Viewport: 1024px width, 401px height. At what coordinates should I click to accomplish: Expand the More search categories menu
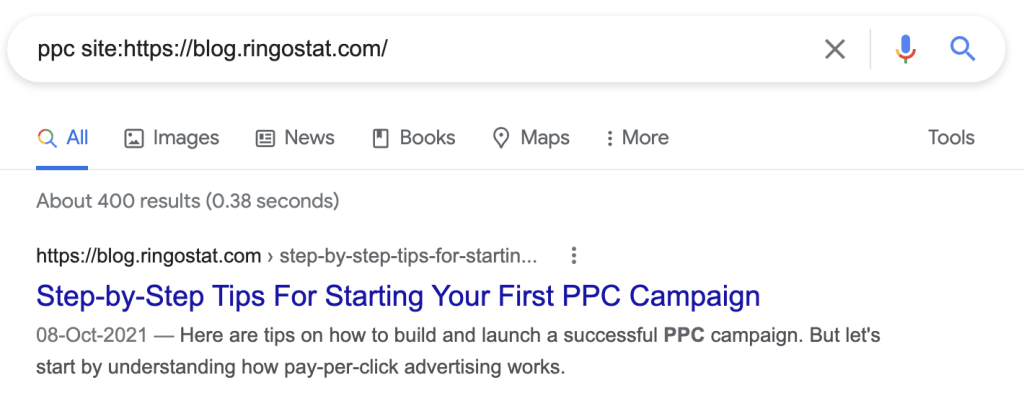pos(637,138)
